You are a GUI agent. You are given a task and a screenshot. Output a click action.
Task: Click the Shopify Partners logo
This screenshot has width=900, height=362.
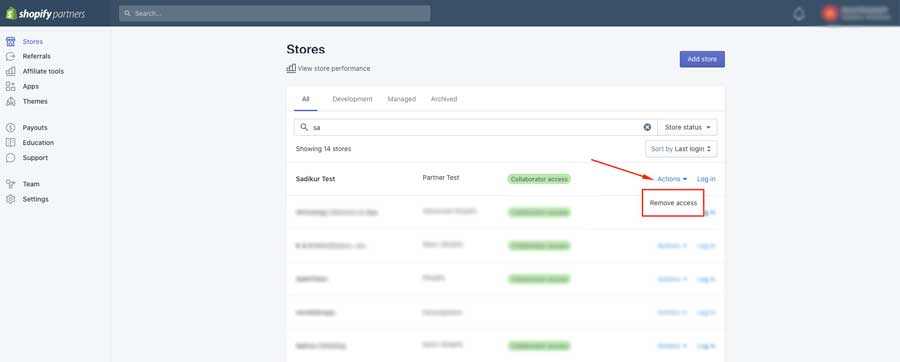click(x=45, y=14)
